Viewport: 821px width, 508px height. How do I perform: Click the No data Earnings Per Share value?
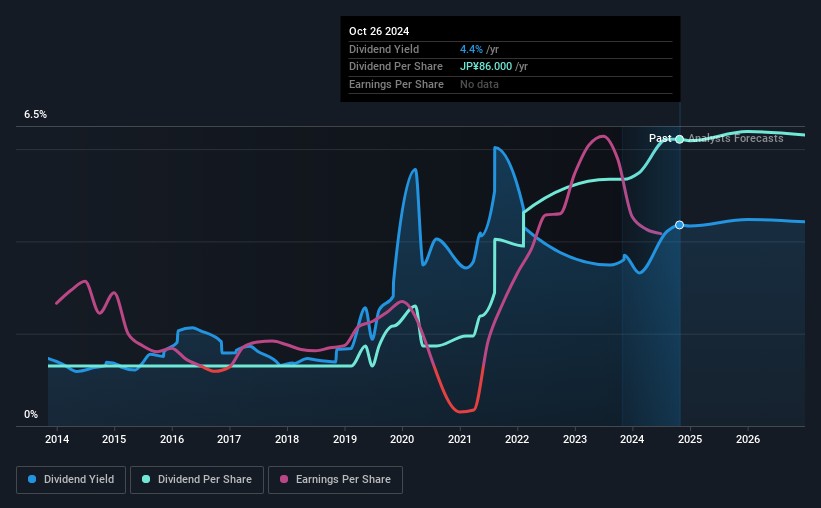click(x=479, y=84)
